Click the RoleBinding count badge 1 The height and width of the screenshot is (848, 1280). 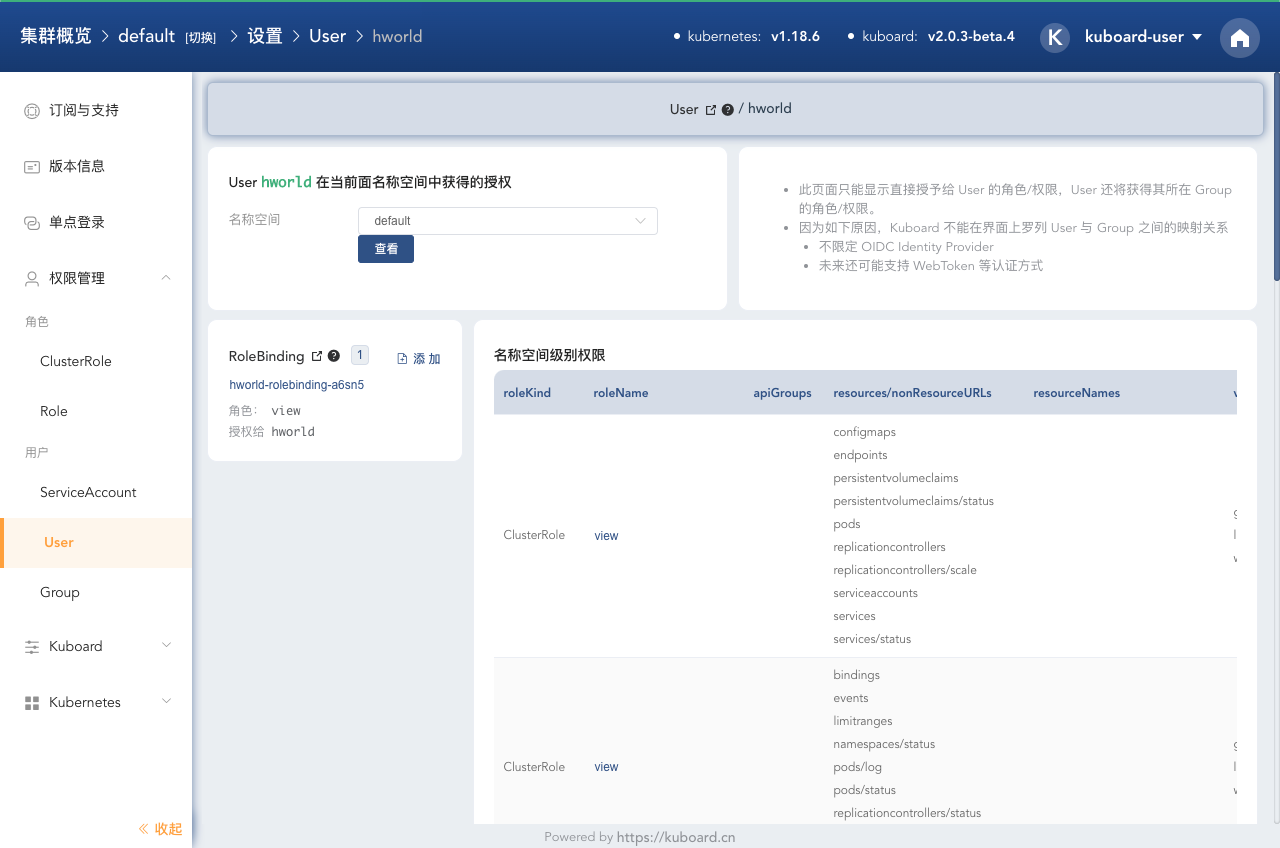coord(360,355)
